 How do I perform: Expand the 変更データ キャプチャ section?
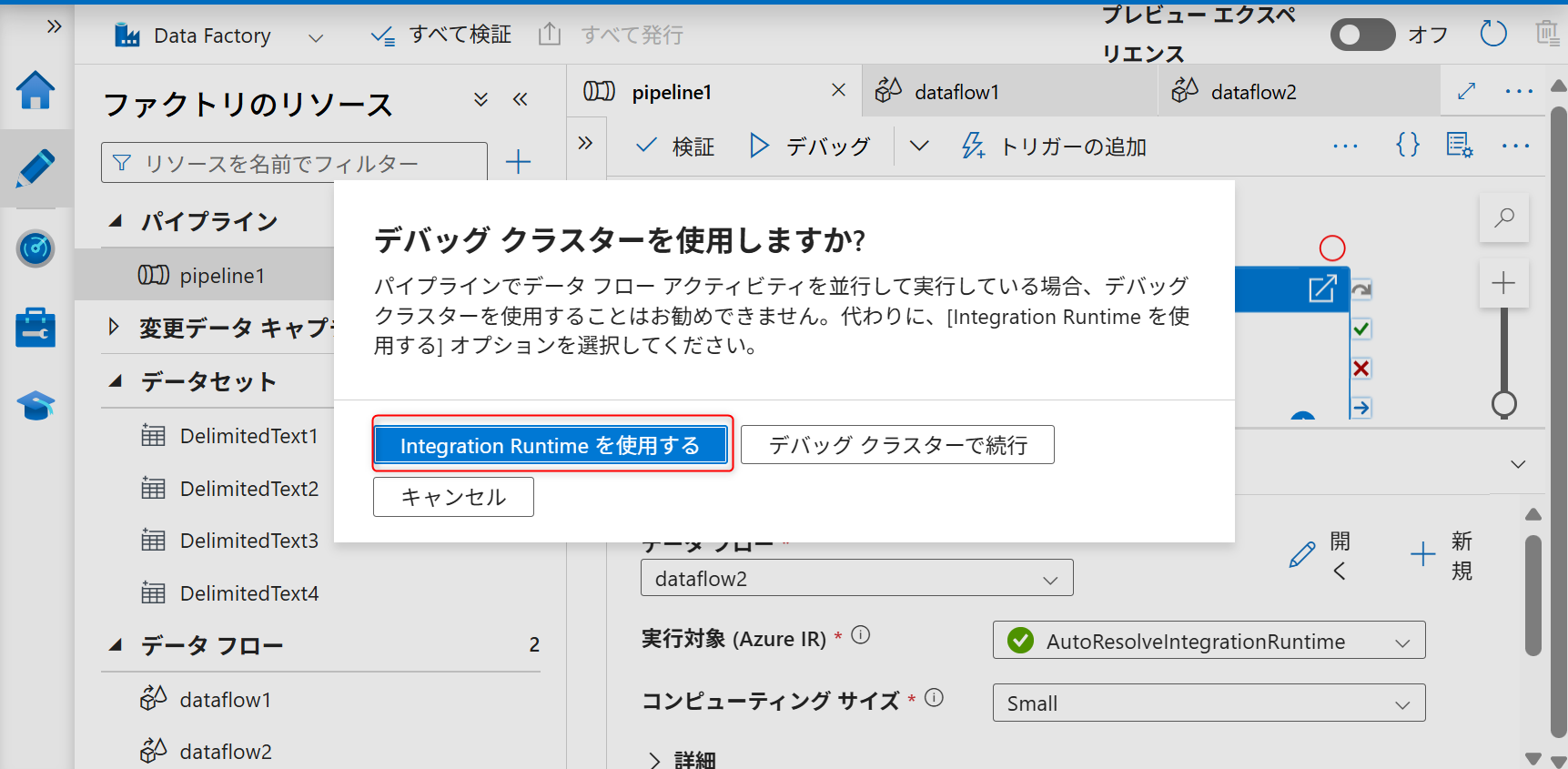tap(114, 327)
